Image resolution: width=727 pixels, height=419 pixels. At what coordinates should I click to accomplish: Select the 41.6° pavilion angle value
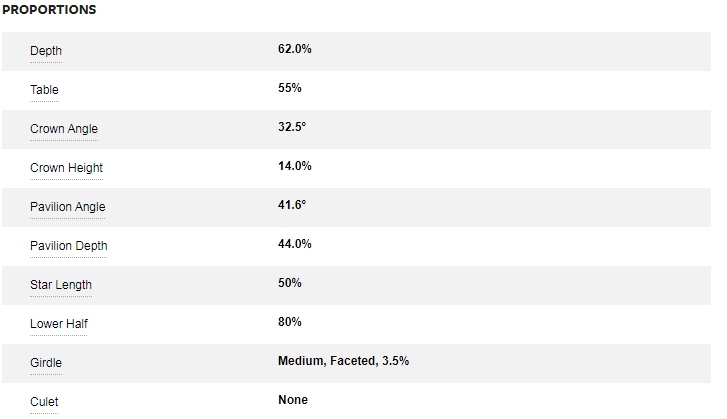coord(292,205)
